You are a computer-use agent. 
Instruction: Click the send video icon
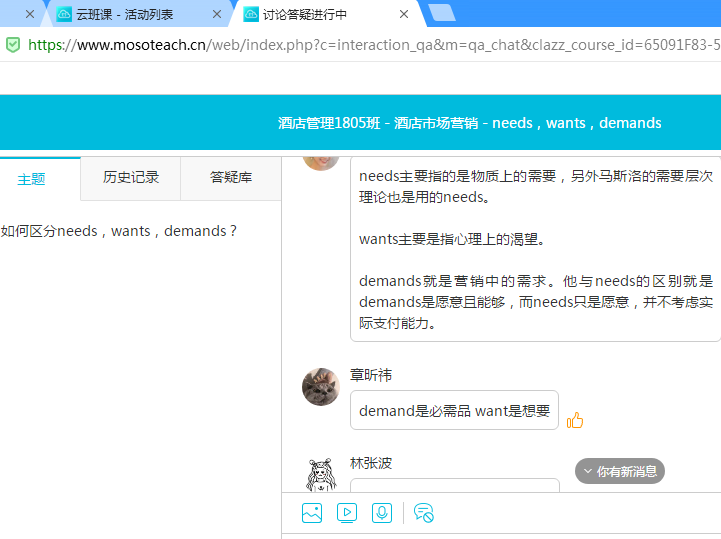coord(347,513)
